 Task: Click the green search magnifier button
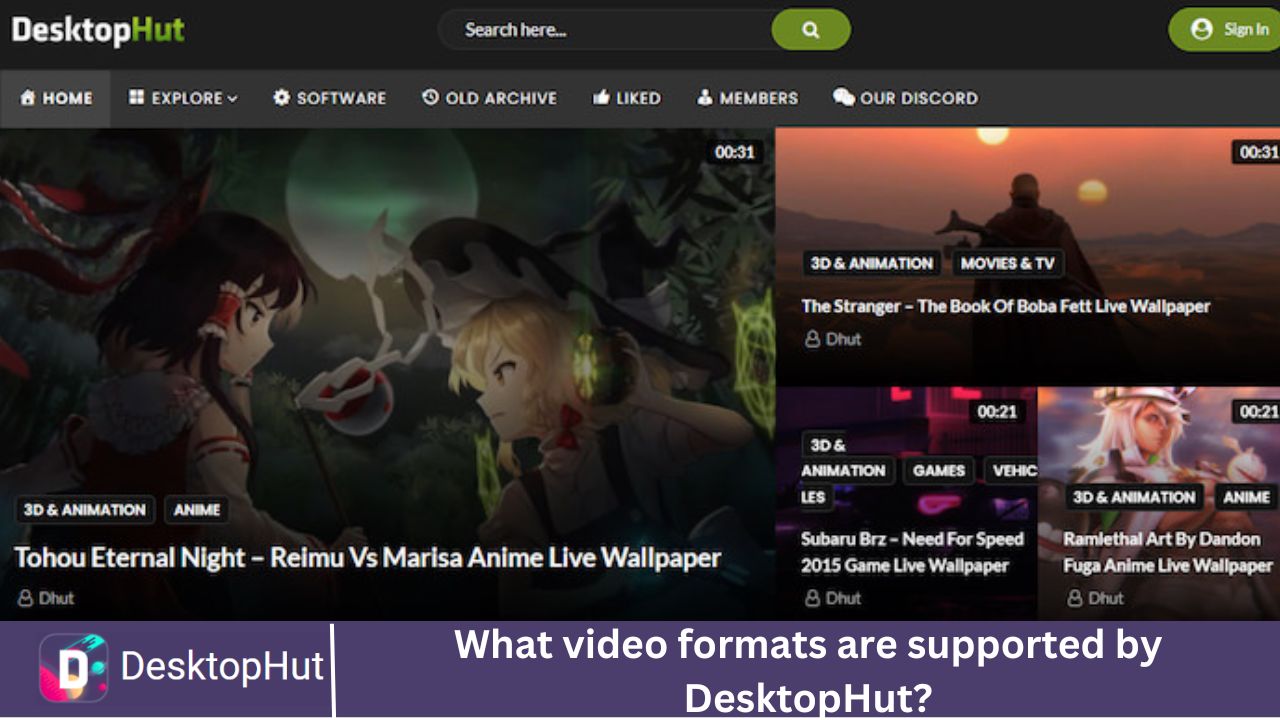point(811,30)
